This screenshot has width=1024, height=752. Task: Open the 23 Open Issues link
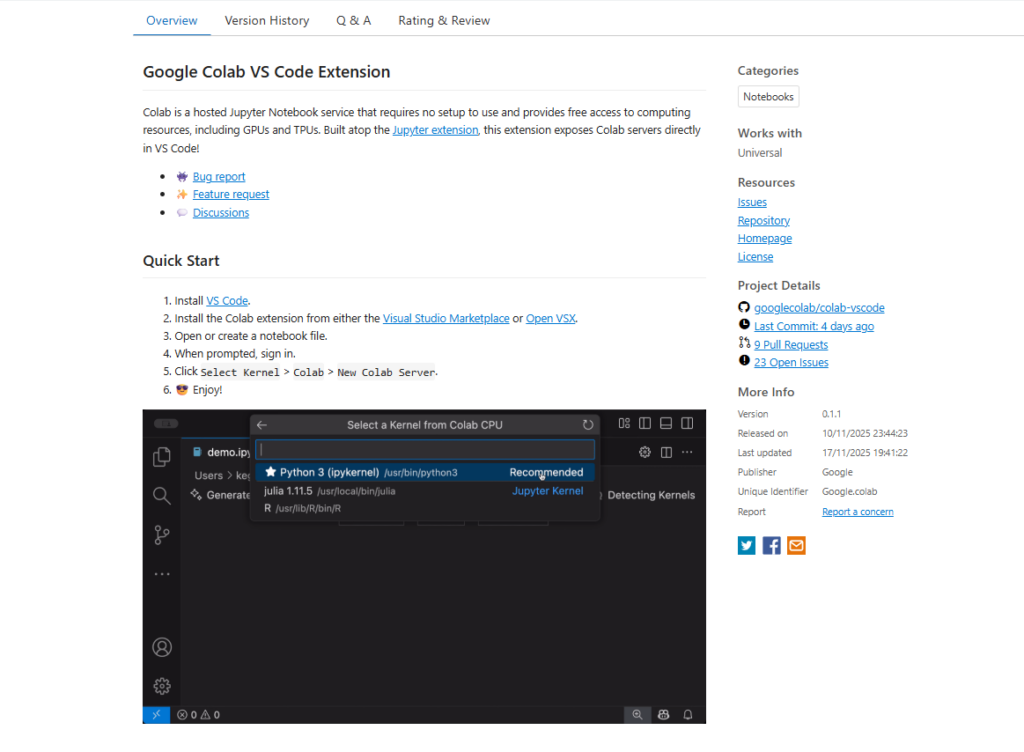pos(791,362)
